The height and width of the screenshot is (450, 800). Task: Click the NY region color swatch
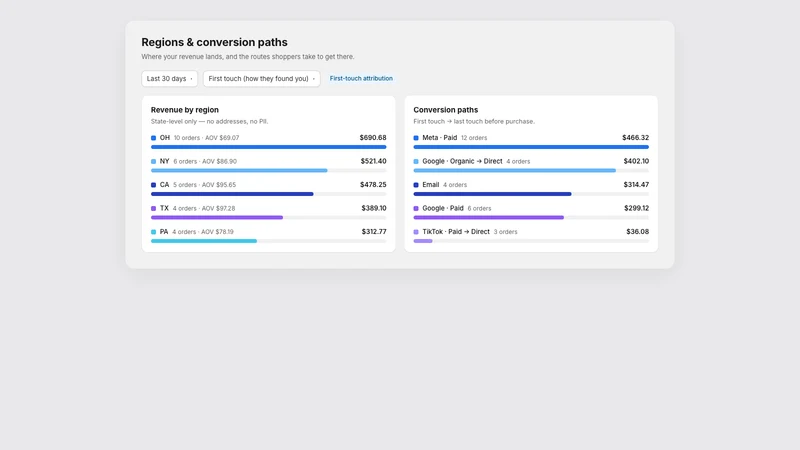tap(154, 161)
